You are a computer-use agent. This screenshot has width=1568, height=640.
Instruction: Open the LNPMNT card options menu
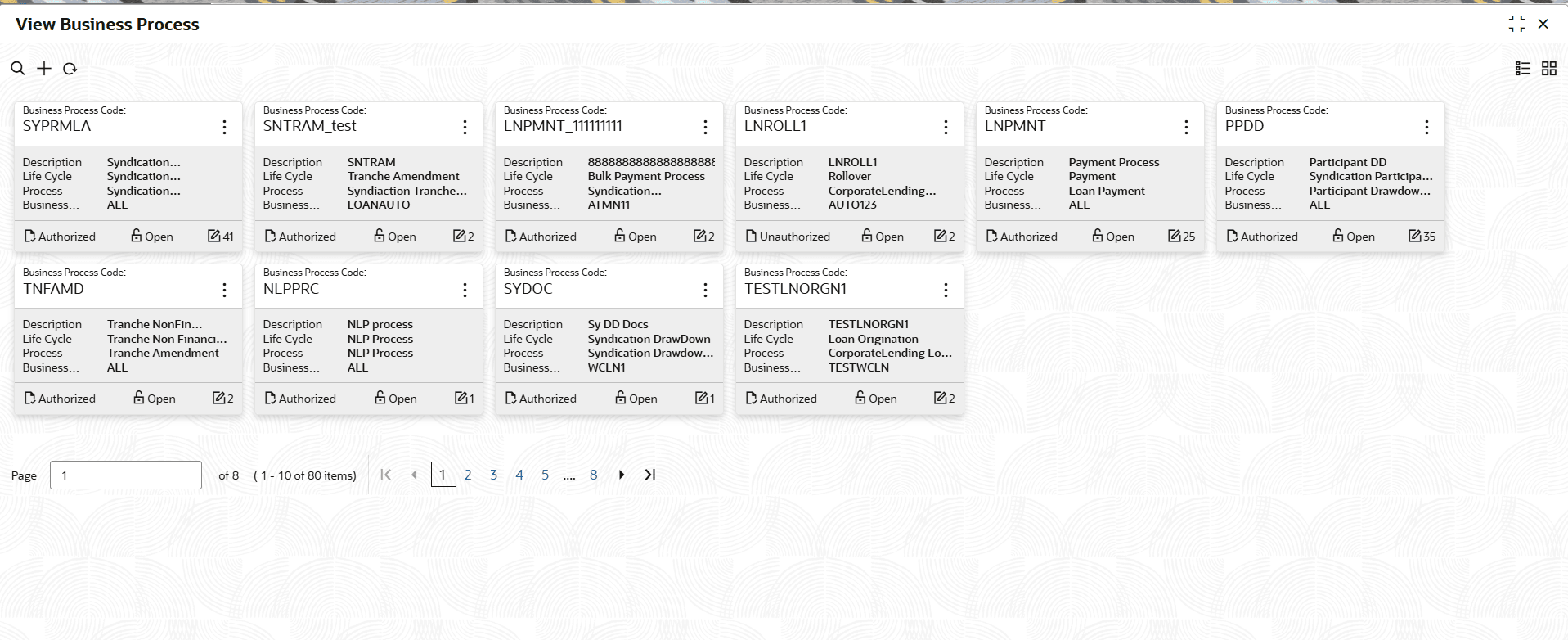tap(1186, 127)
